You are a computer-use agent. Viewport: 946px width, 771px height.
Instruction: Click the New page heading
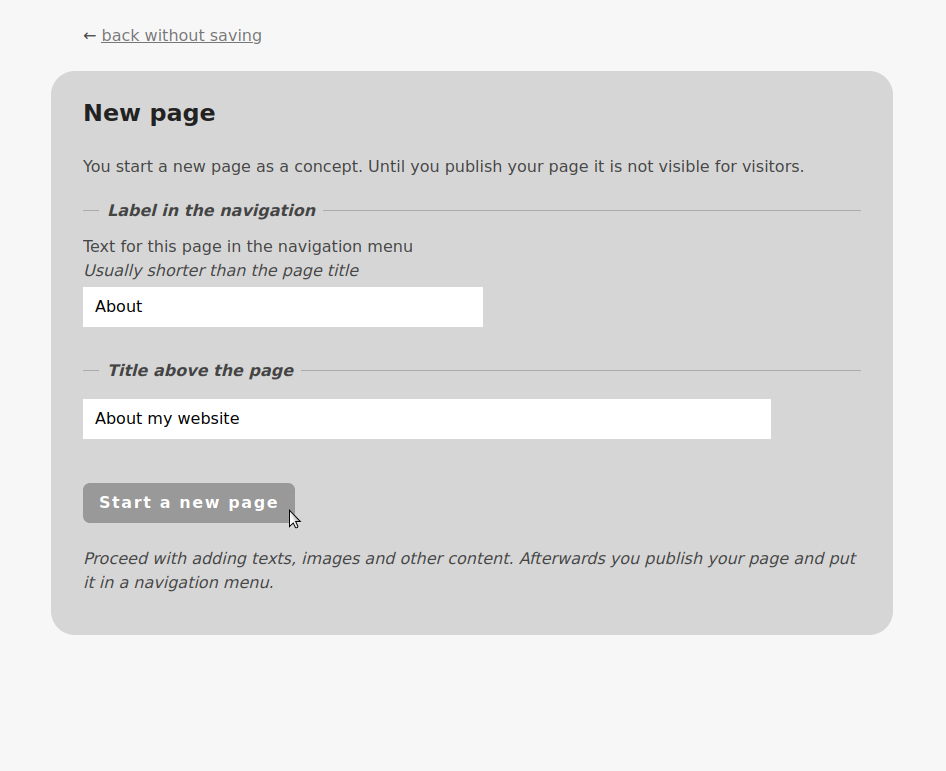point(149,113)
